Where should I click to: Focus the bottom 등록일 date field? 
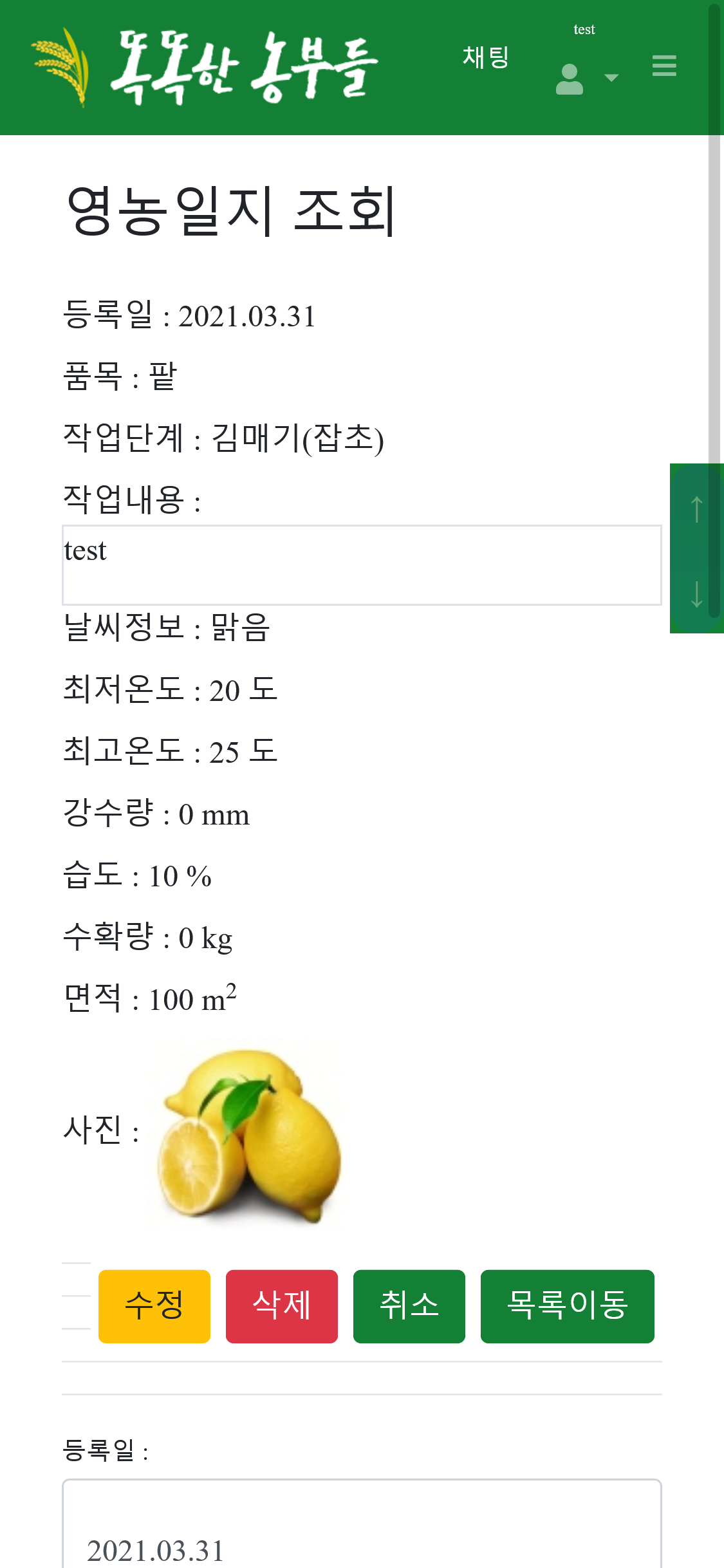pos(362,1532)
